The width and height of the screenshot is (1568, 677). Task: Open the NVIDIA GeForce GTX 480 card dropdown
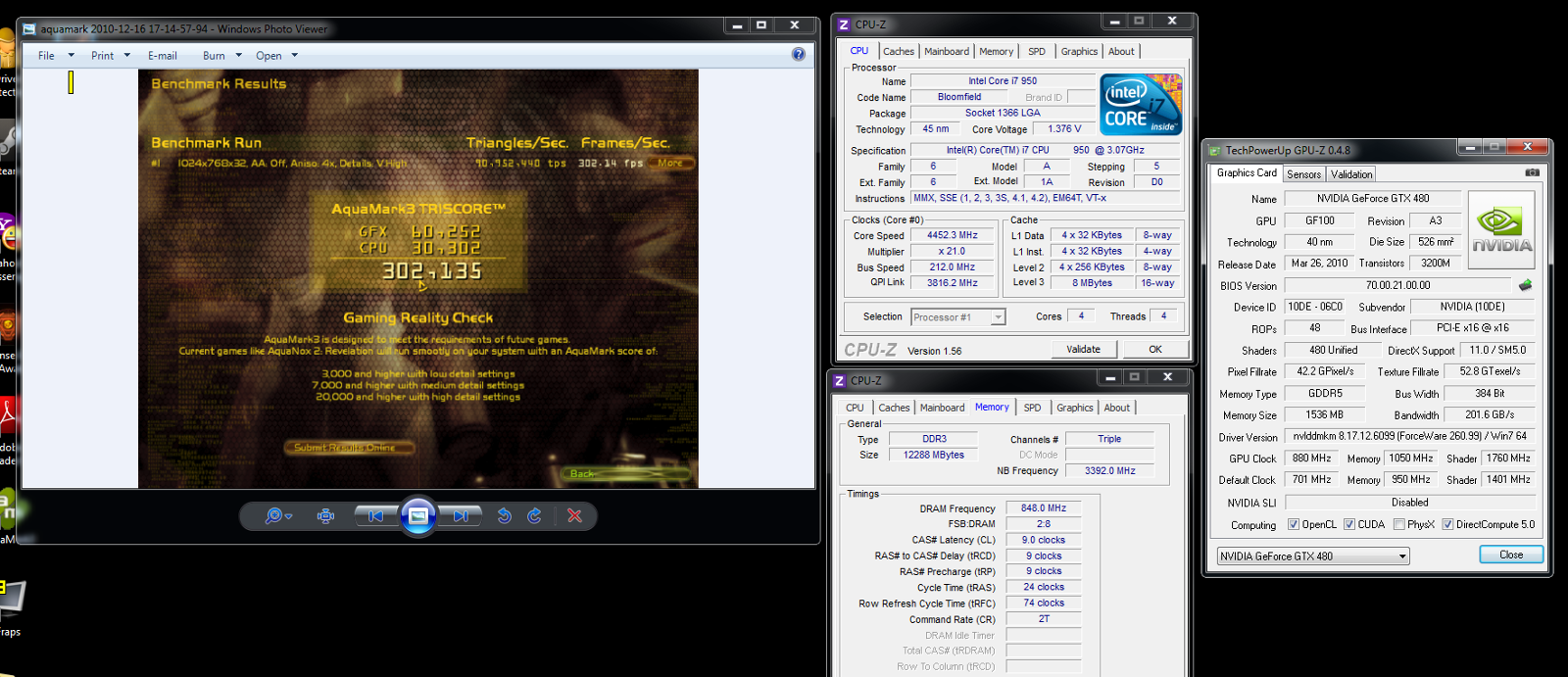[1313, 556]
